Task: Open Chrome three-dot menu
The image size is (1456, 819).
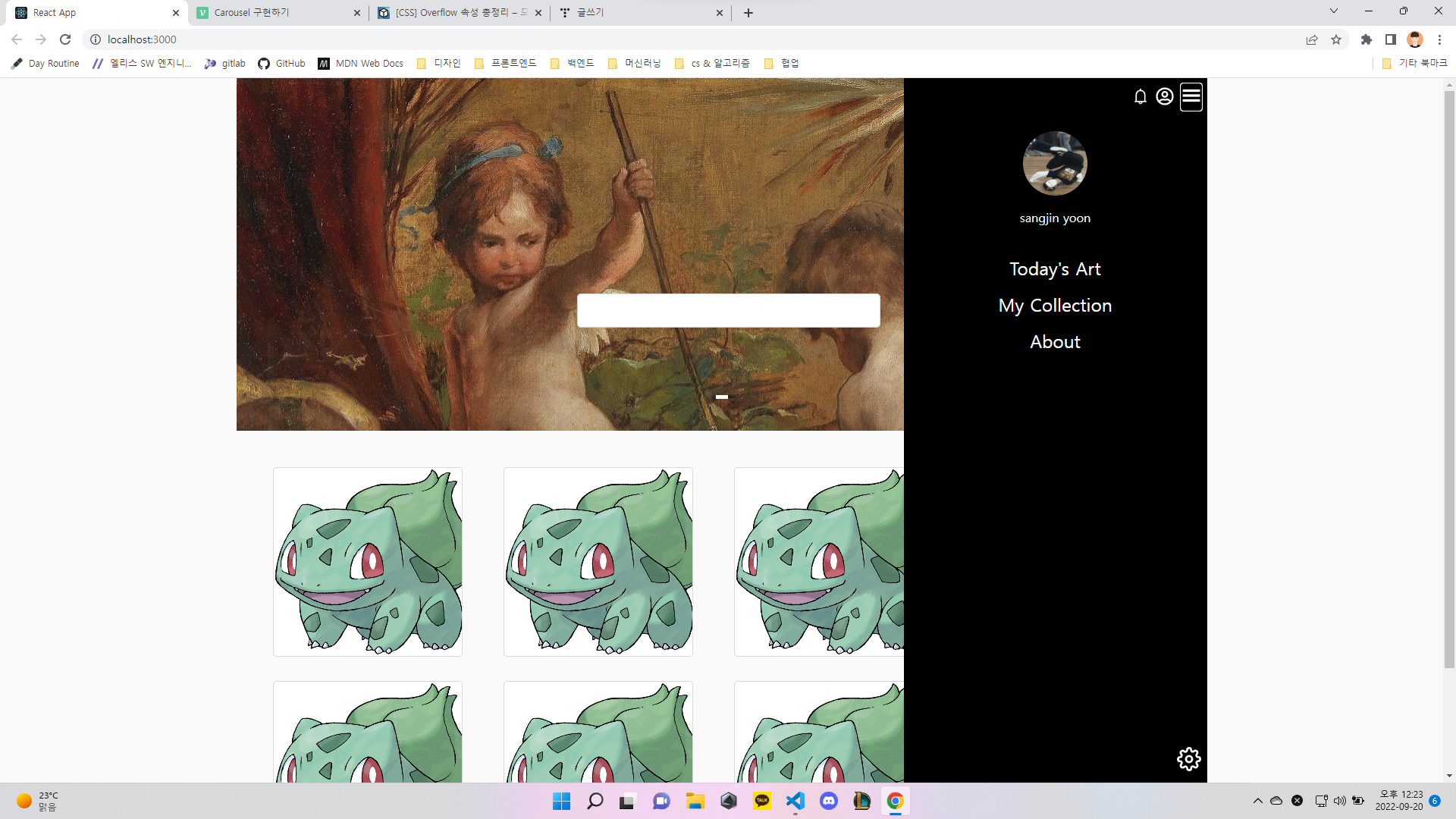Action: [x=1439, y=39]
